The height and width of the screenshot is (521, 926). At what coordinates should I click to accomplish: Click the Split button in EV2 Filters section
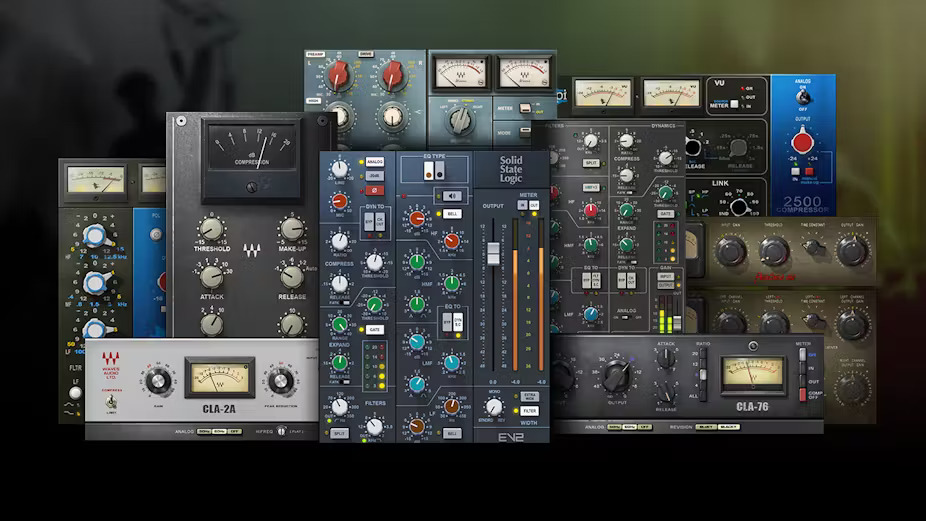click(341, 434)
